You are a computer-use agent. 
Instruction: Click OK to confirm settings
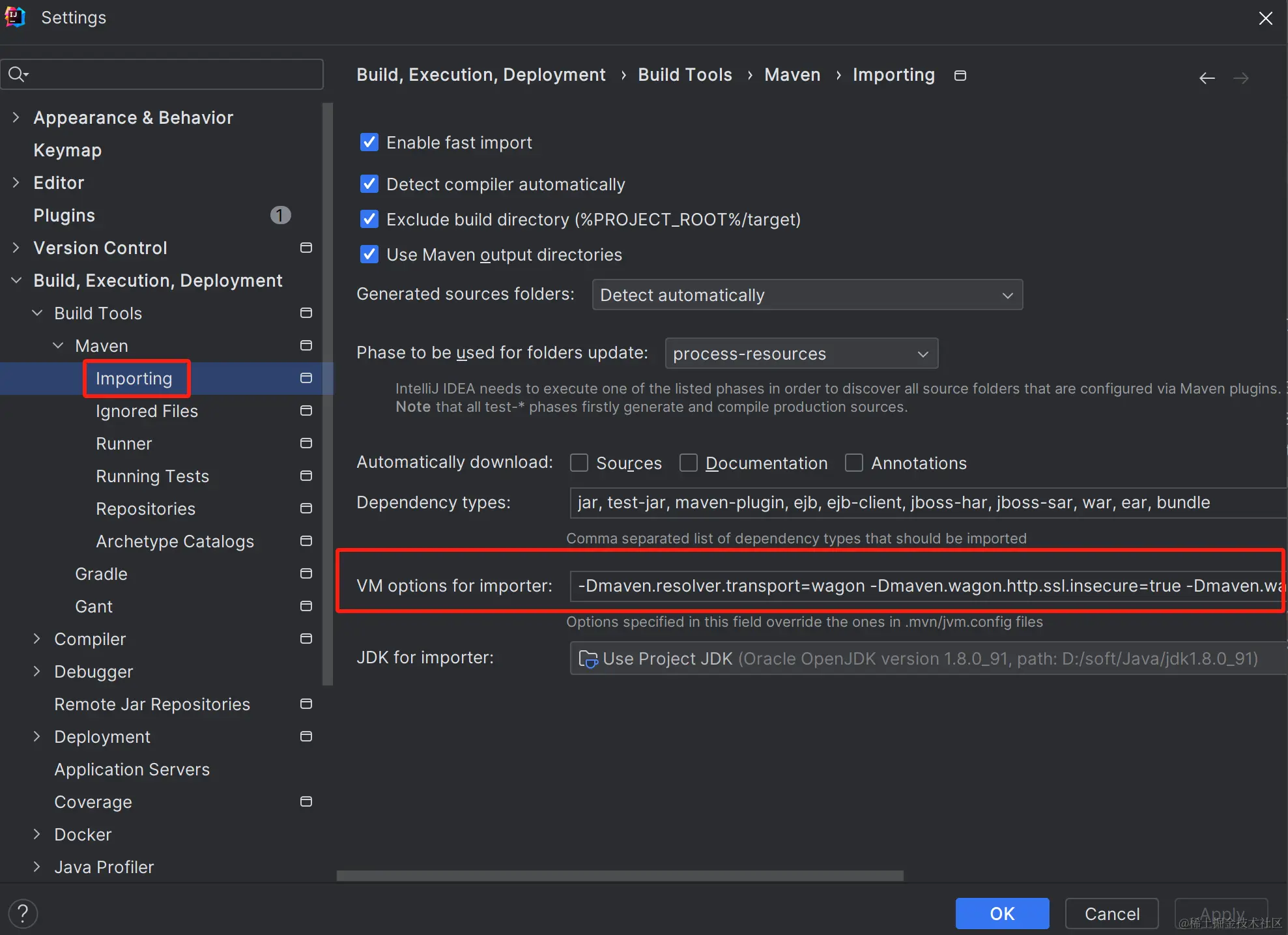click(1002, 913)
